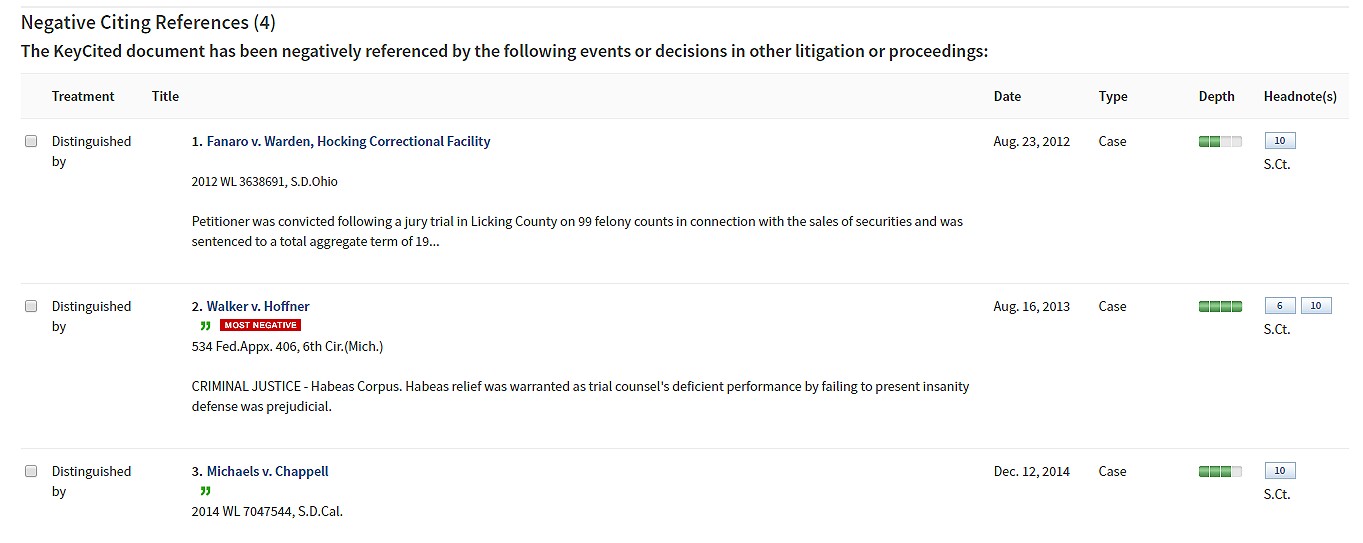Click green quotation icon under Michaels v. Chappell

pos(205,491)
